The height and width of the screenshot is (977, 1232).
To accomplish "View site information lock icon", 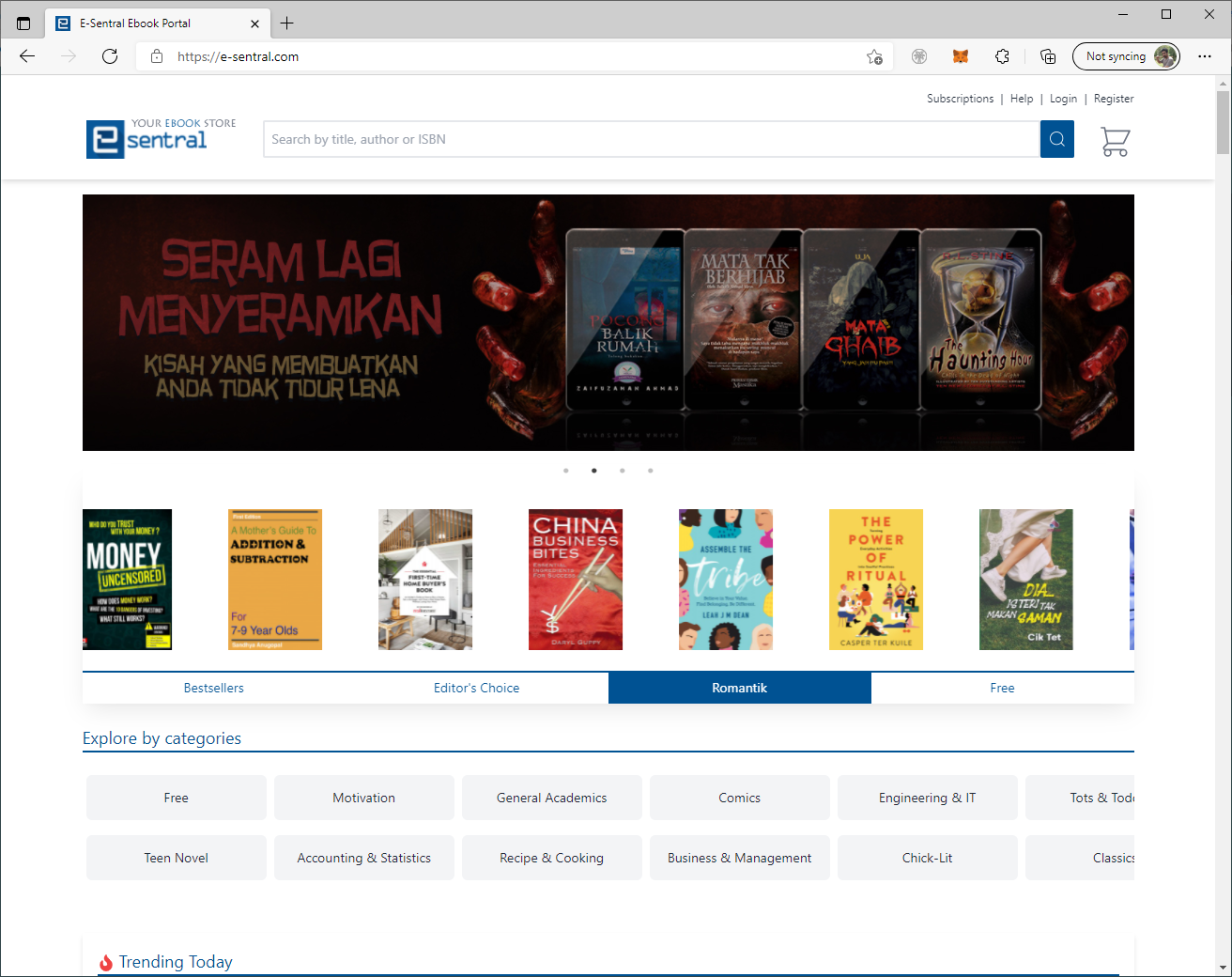I will (157, 56).
